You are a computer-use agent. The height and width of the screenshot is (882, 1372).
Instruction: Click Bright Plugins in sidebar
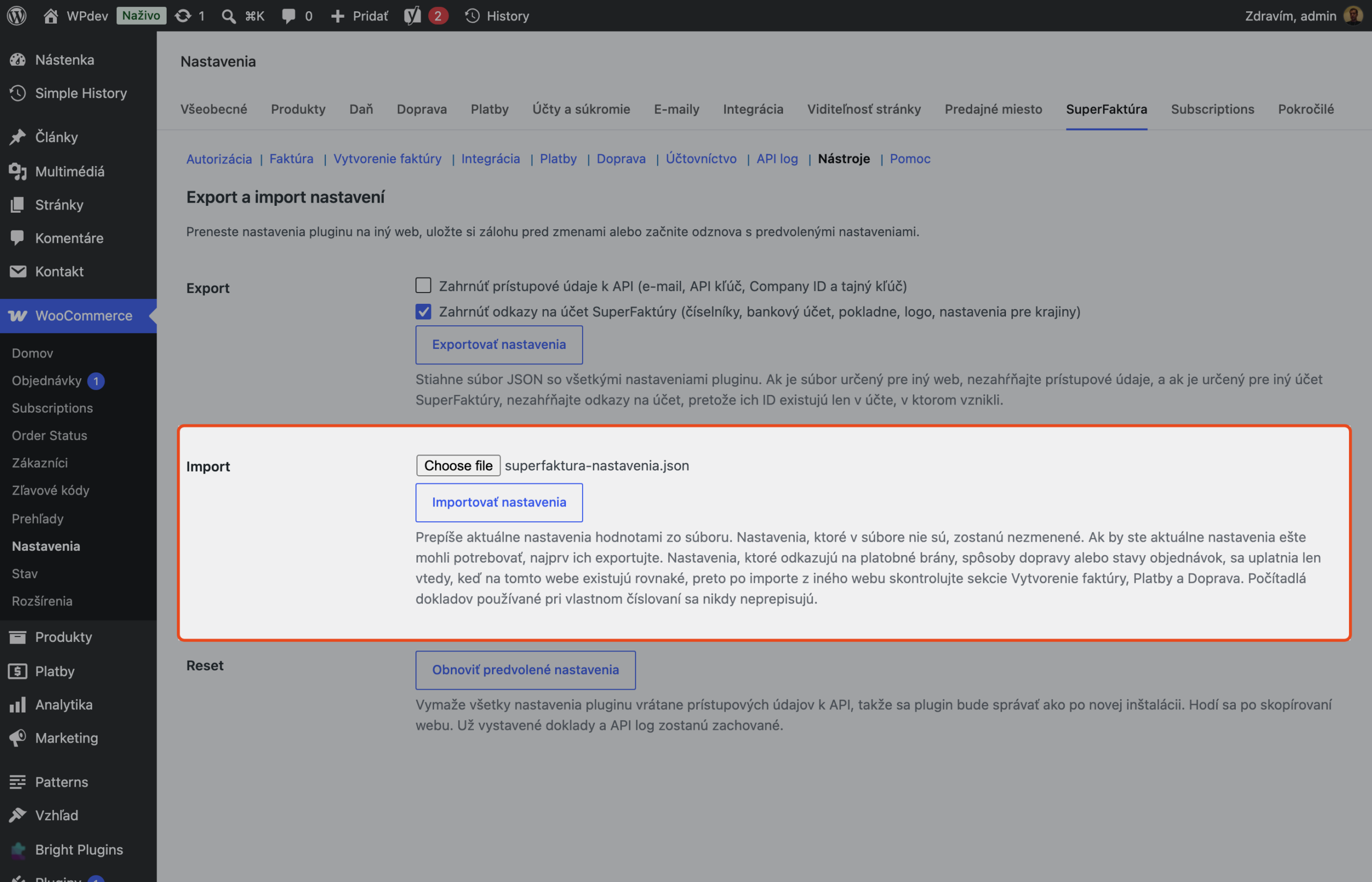78,849
